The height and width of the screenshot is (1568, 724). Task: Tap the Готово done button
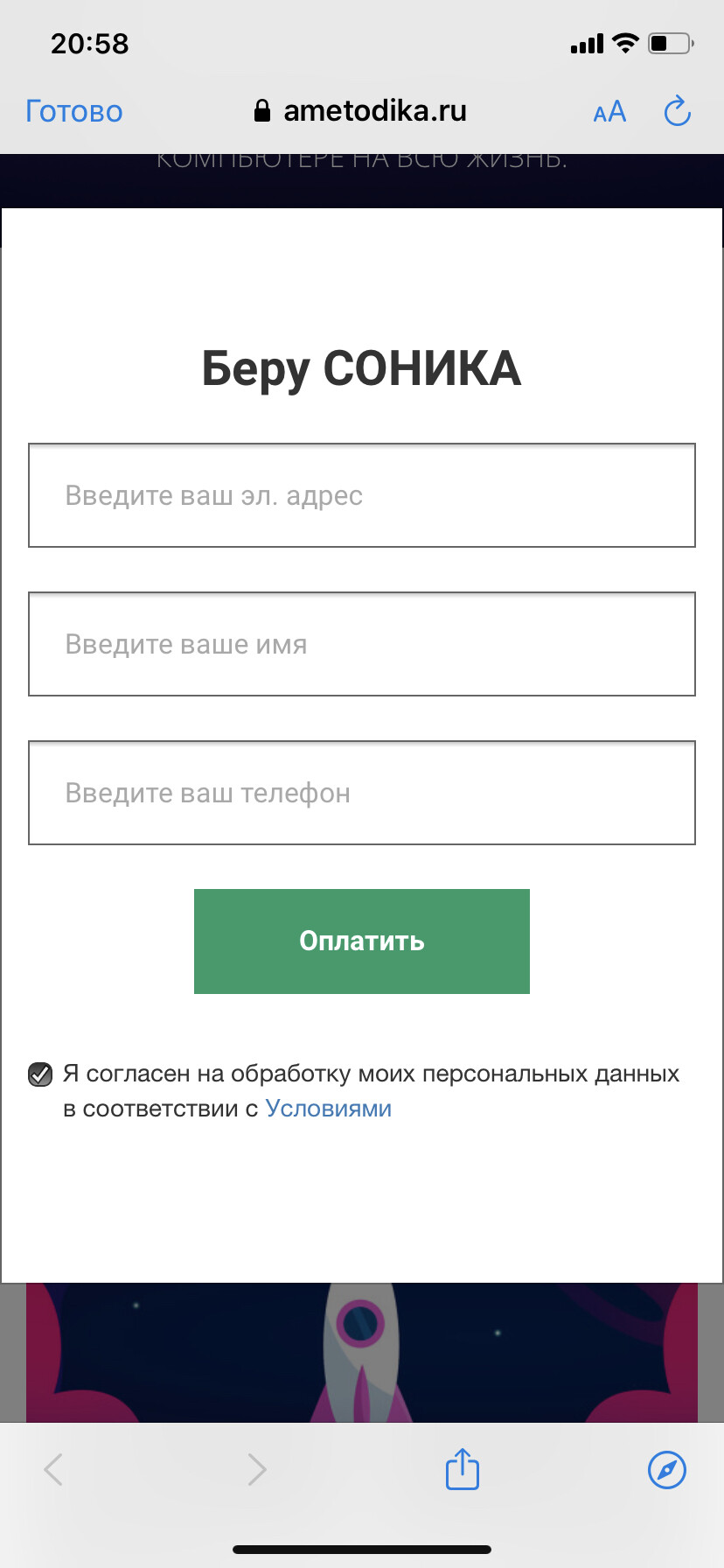click(74, 112)
